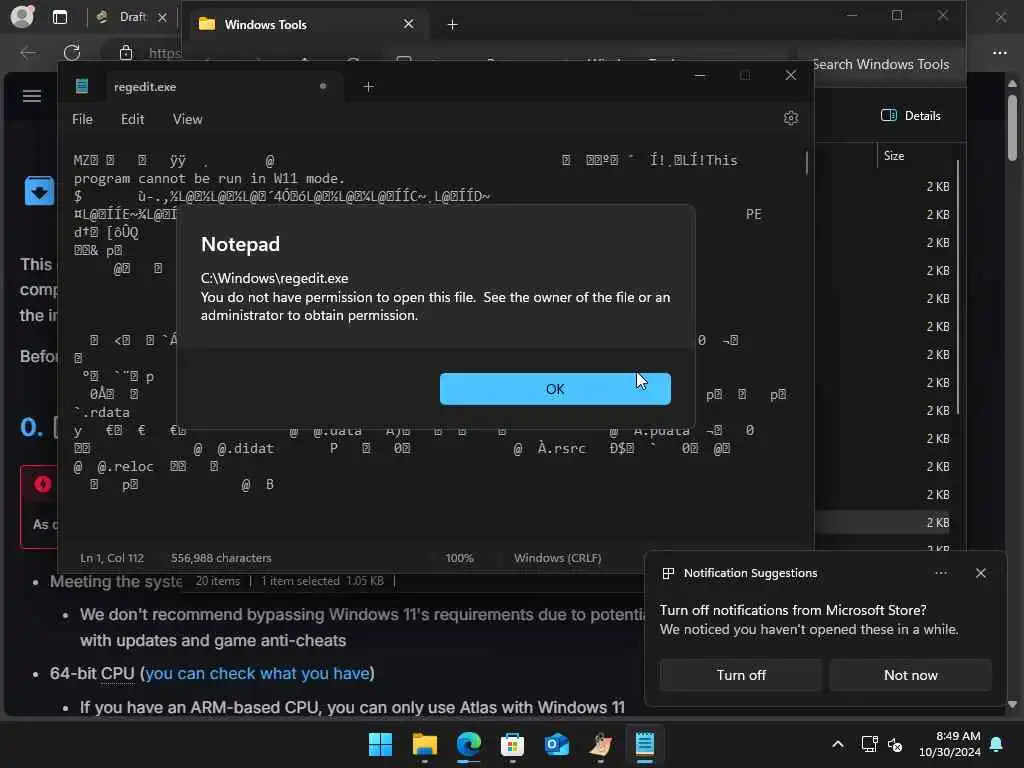1024x768 pixels.
Task: Dismiss the Notification Suggestions popup
Action: (981, 573)
